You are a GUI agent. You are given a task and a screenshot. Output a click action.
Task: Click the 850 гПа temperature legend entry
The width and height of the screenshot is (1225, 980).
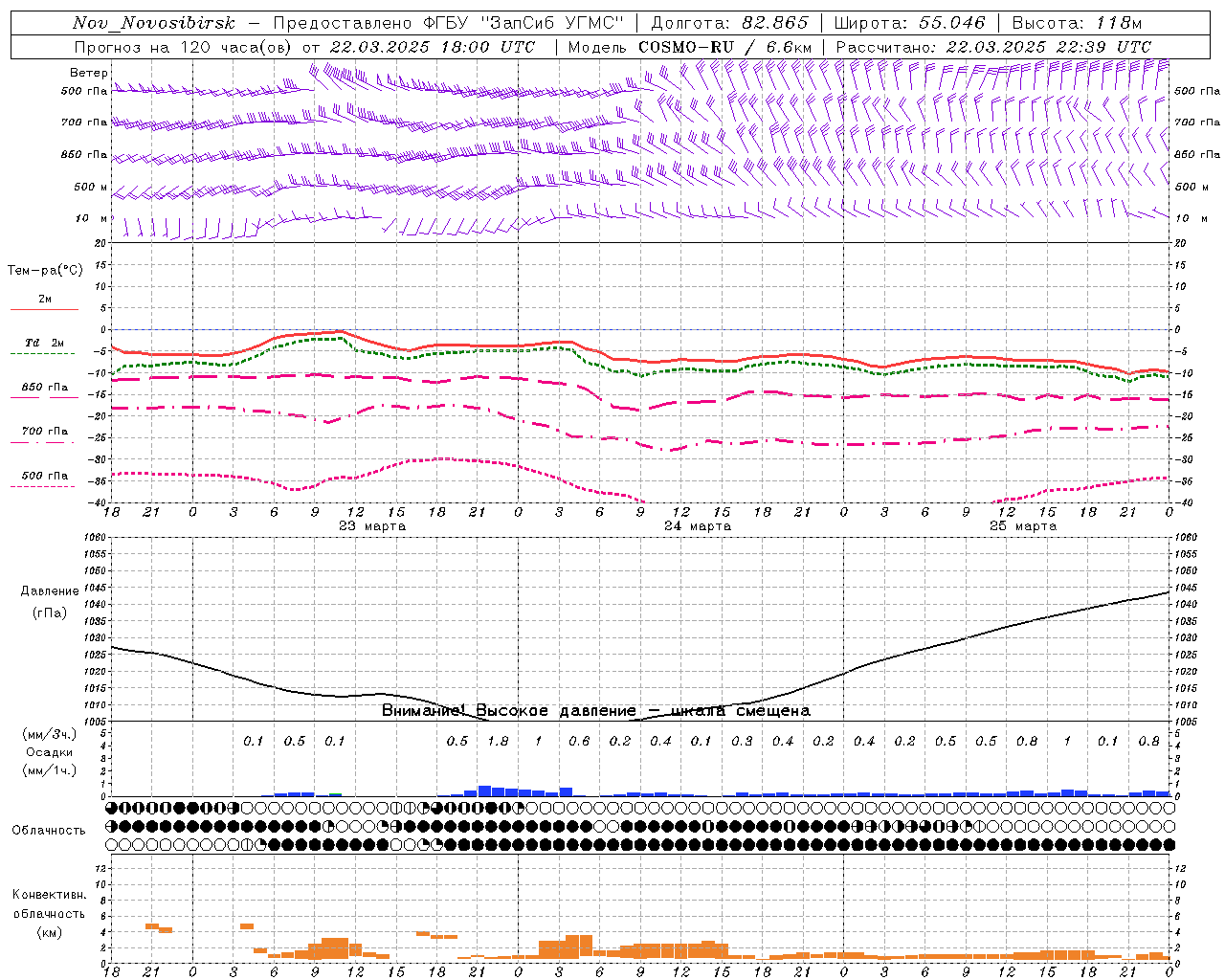click(45, 388)
